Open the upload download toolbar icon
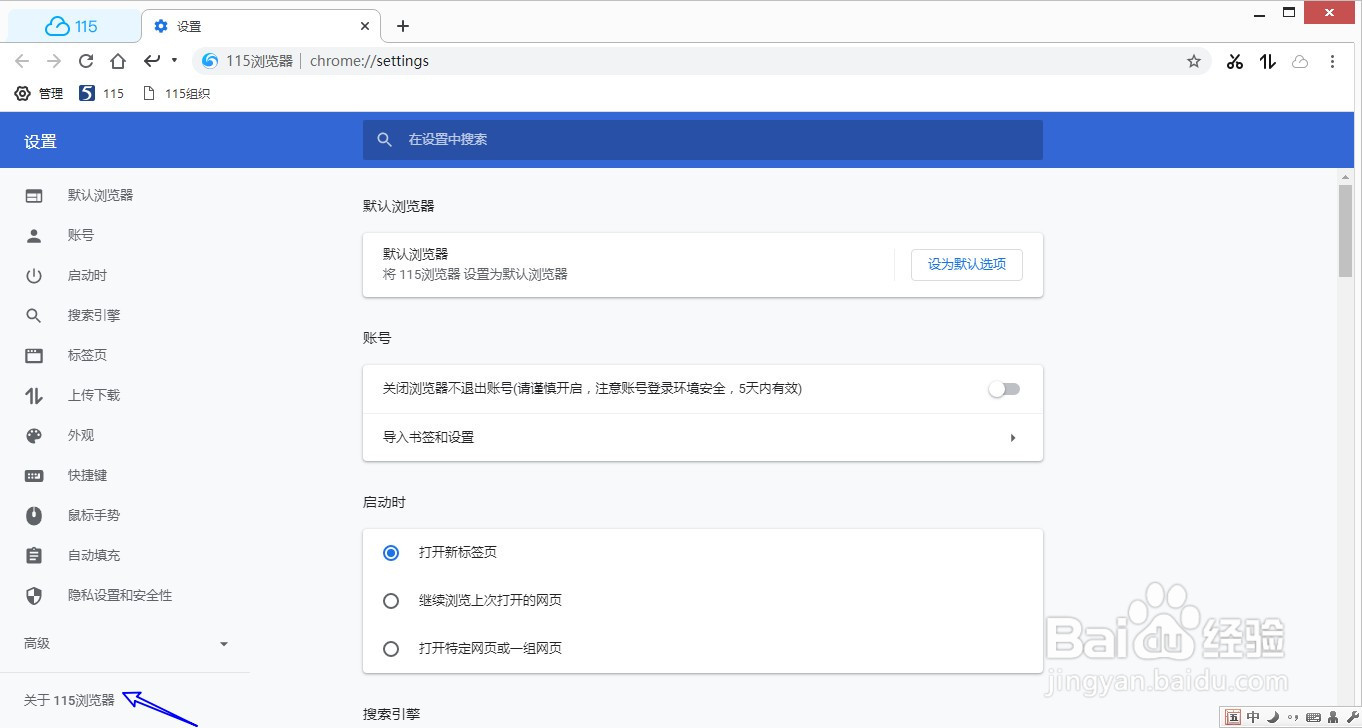 [x=1268, y=61]
